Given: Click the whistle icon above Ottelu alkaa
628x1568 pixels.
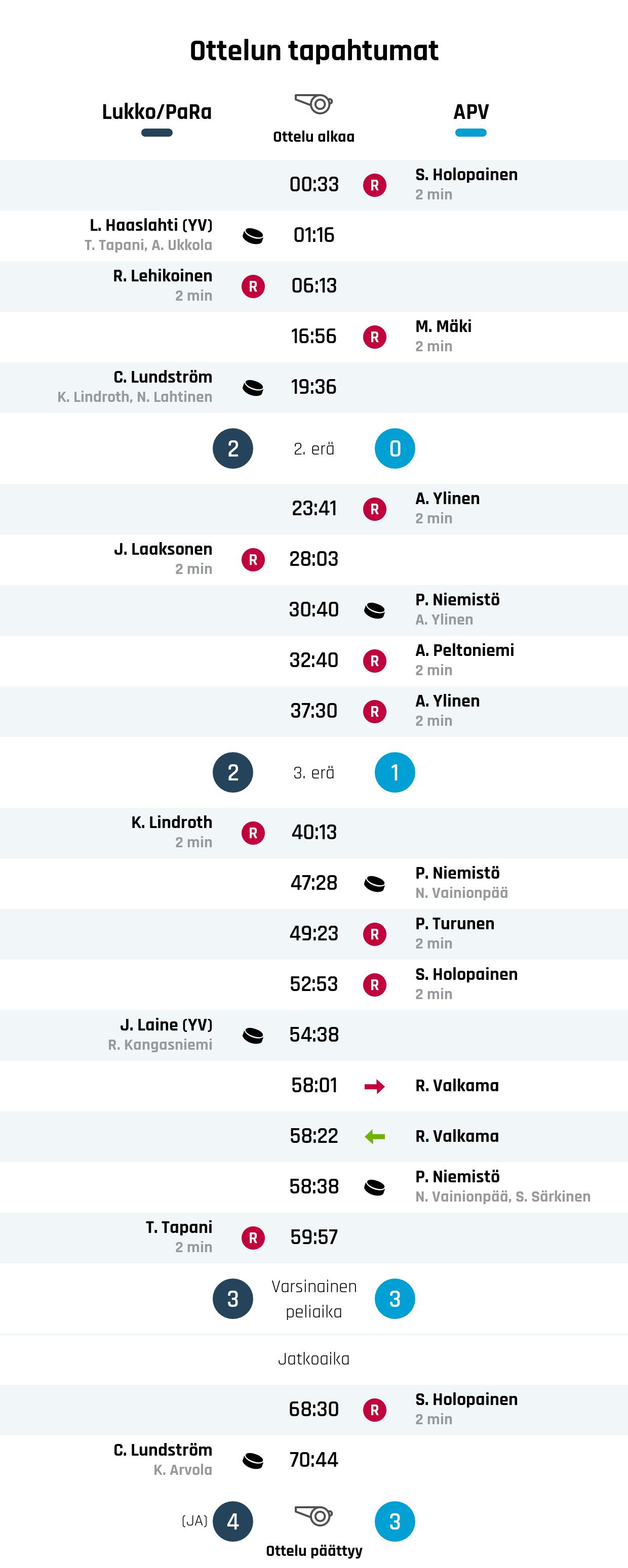Looking at the screenshot, I should (x=315, y=104).
